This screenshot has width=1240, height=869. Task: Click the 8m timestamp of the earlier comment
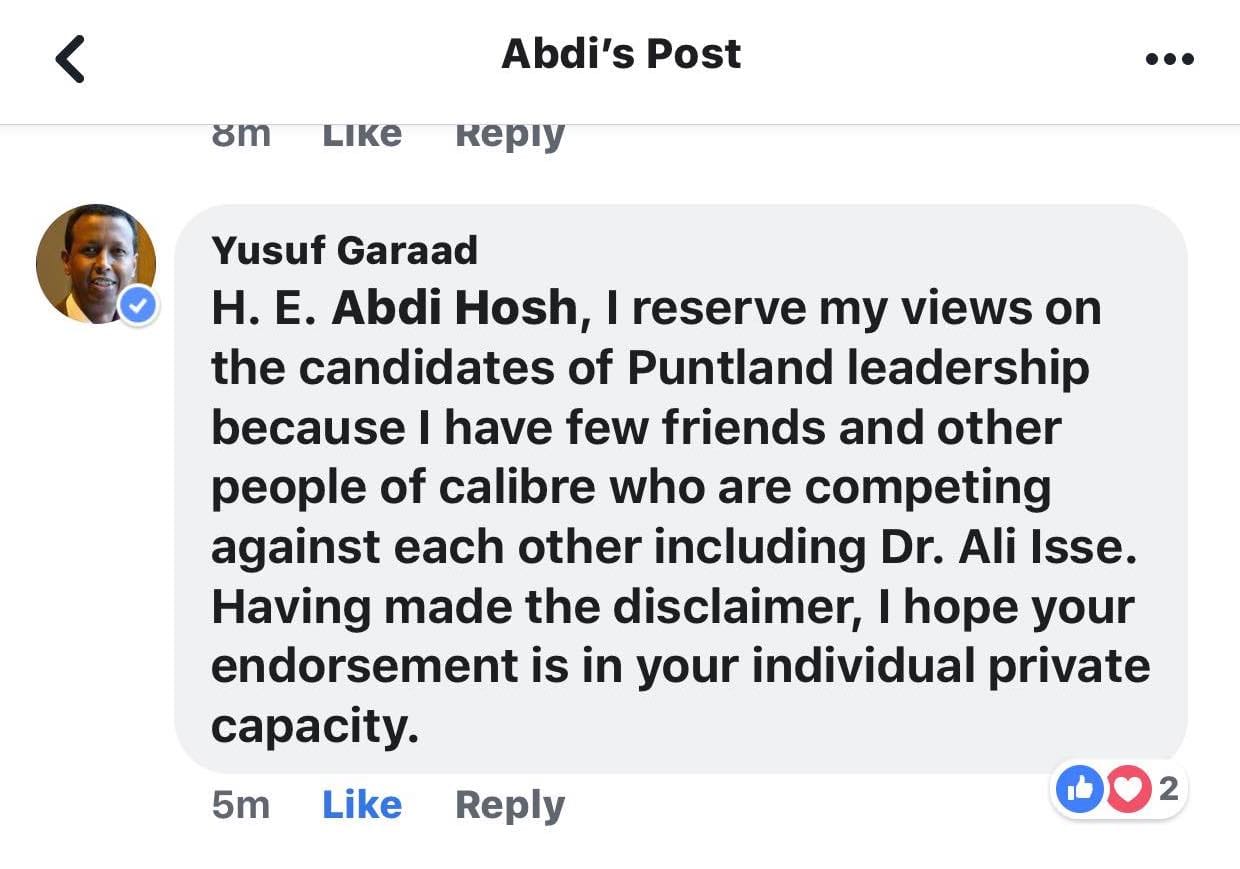point(240,134)
